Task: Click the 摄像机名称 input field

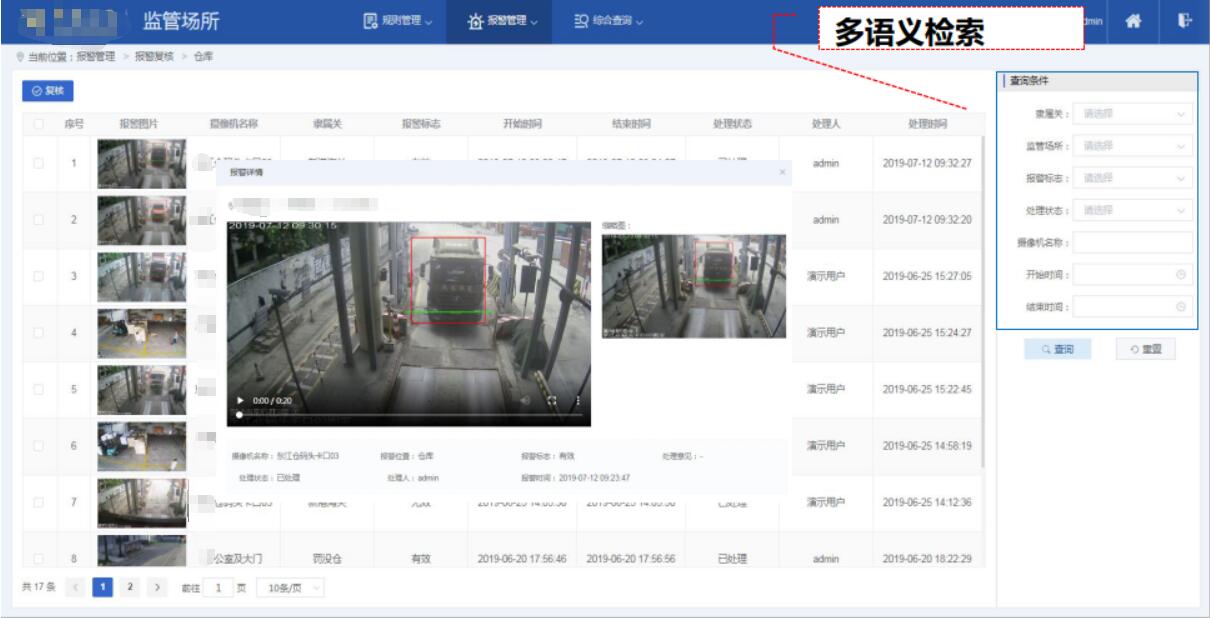Action: [x=1133, y=243]
